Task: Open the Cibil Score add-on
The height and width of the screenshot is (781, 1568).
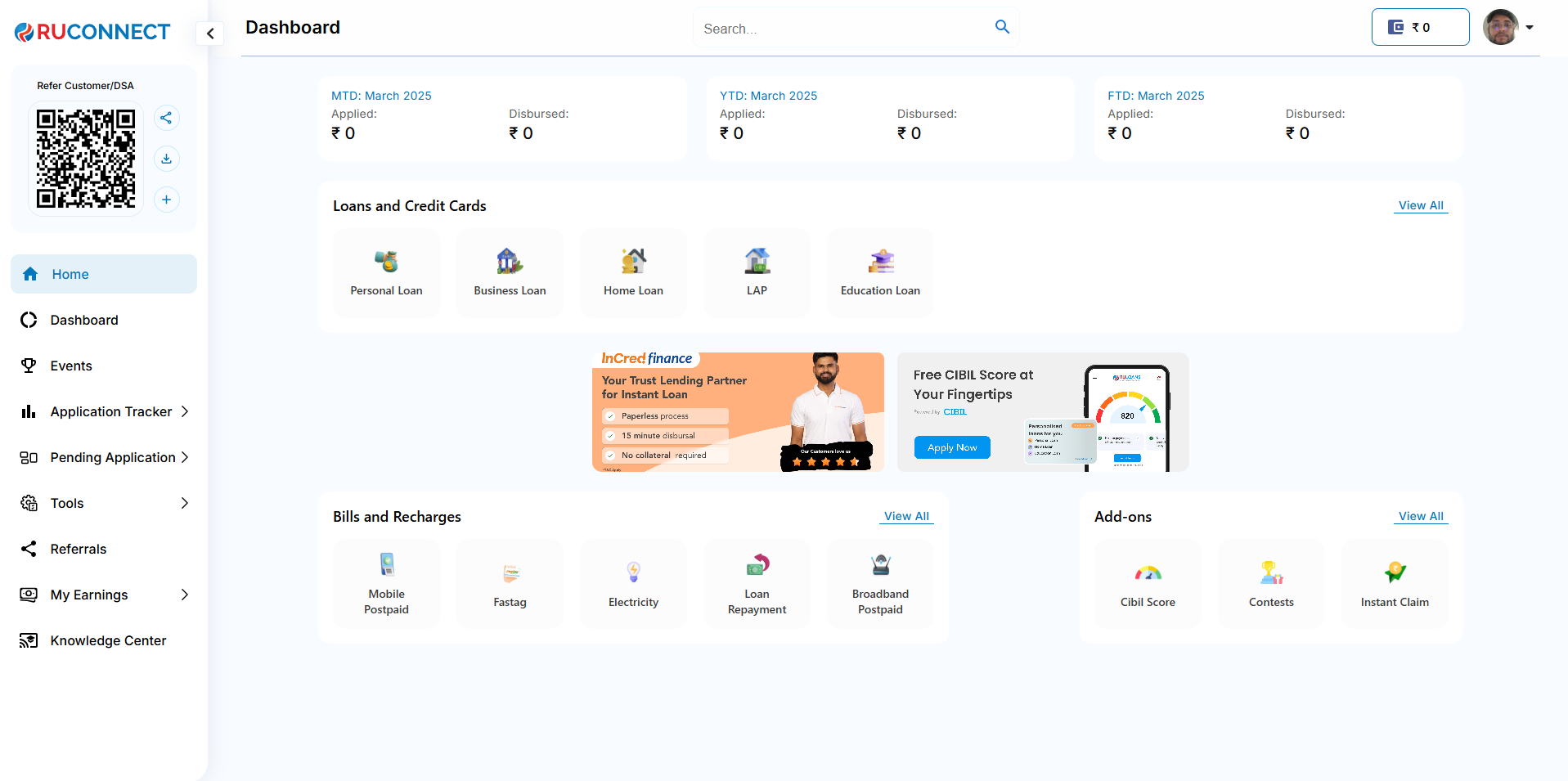Action: coord(1148,584)
